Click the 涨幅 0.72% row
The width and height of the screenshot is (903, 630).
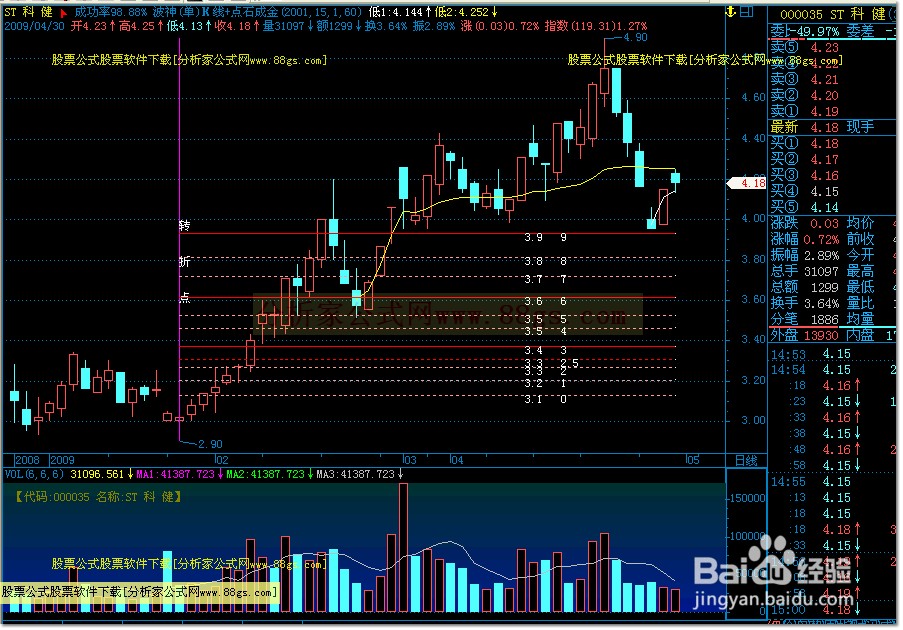coord(805,240)
